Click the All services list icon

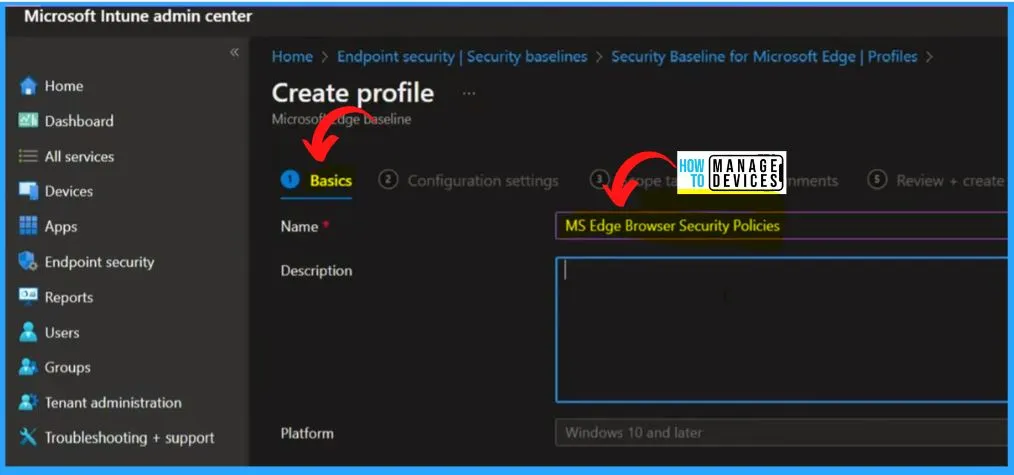tap(28, 156)
